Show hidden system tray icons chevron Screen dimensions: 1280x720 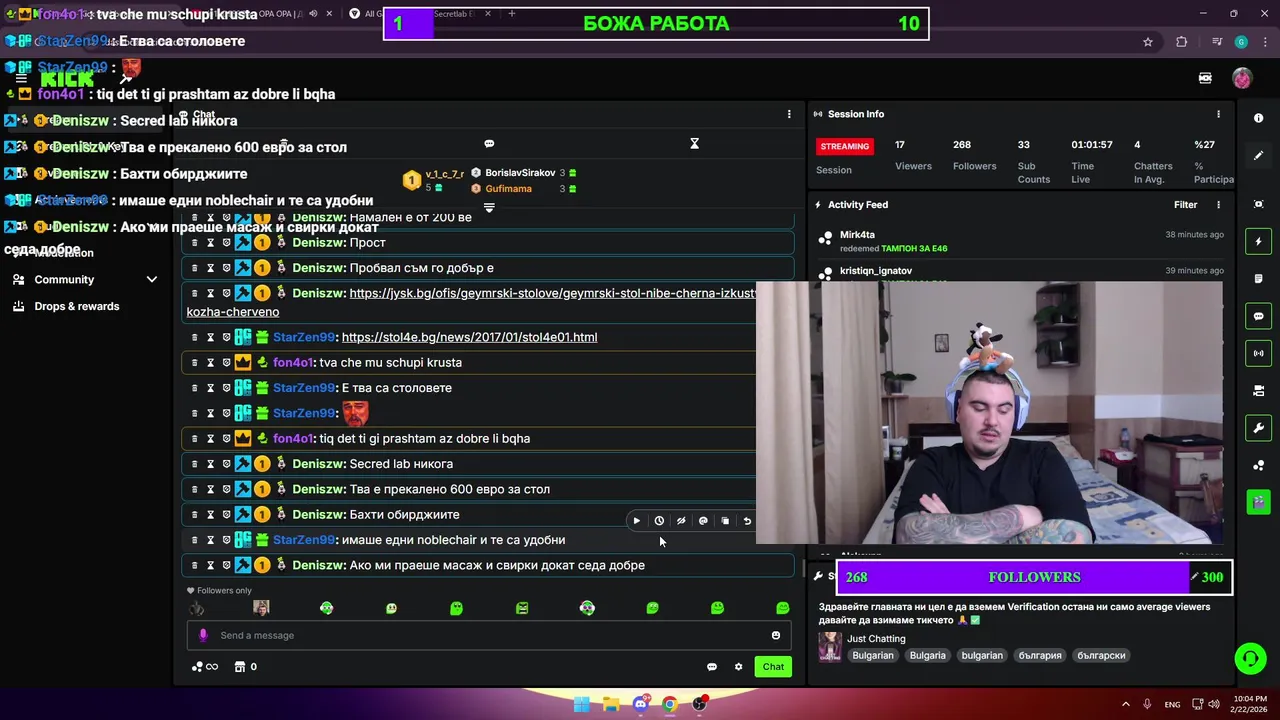click(1125, 704)
